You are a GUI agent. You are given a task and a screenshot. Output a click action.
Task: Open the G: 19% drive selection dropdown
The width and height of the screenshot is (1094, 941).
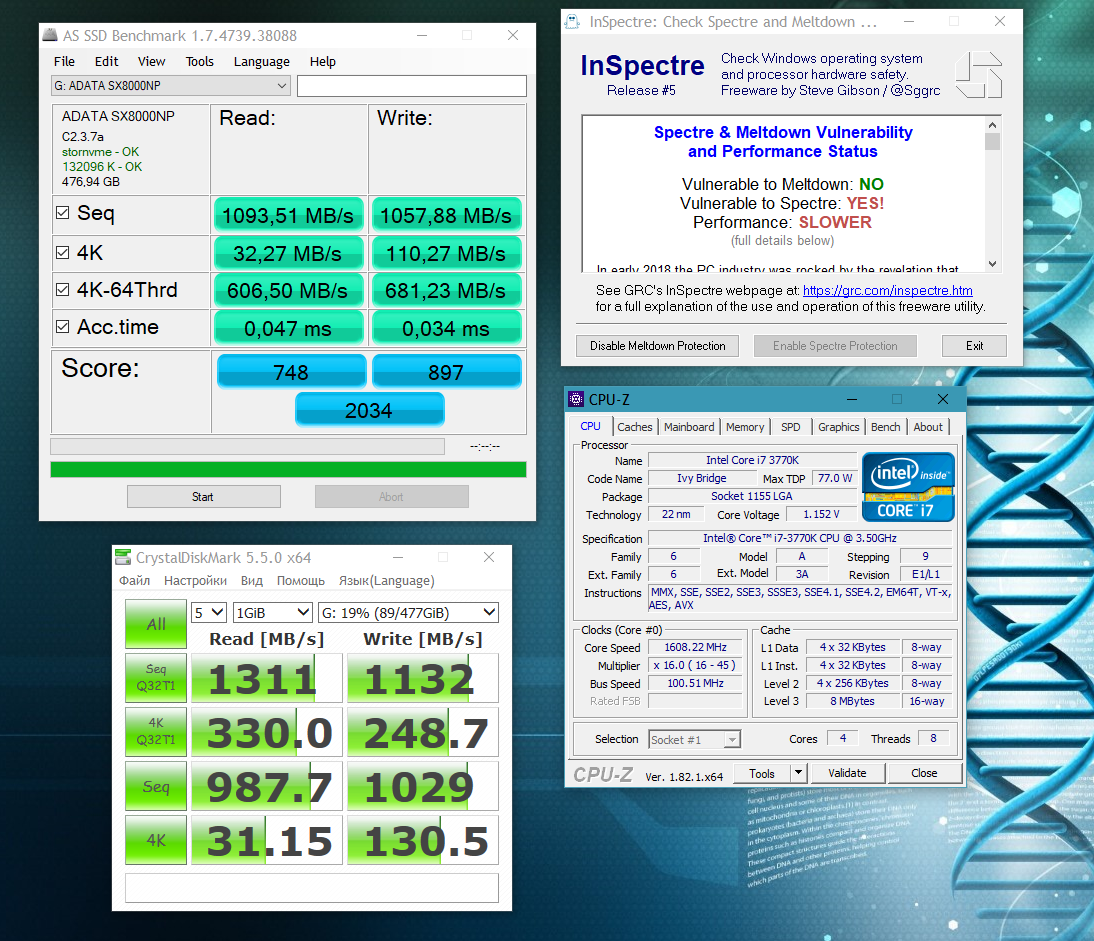click(408, 612)
